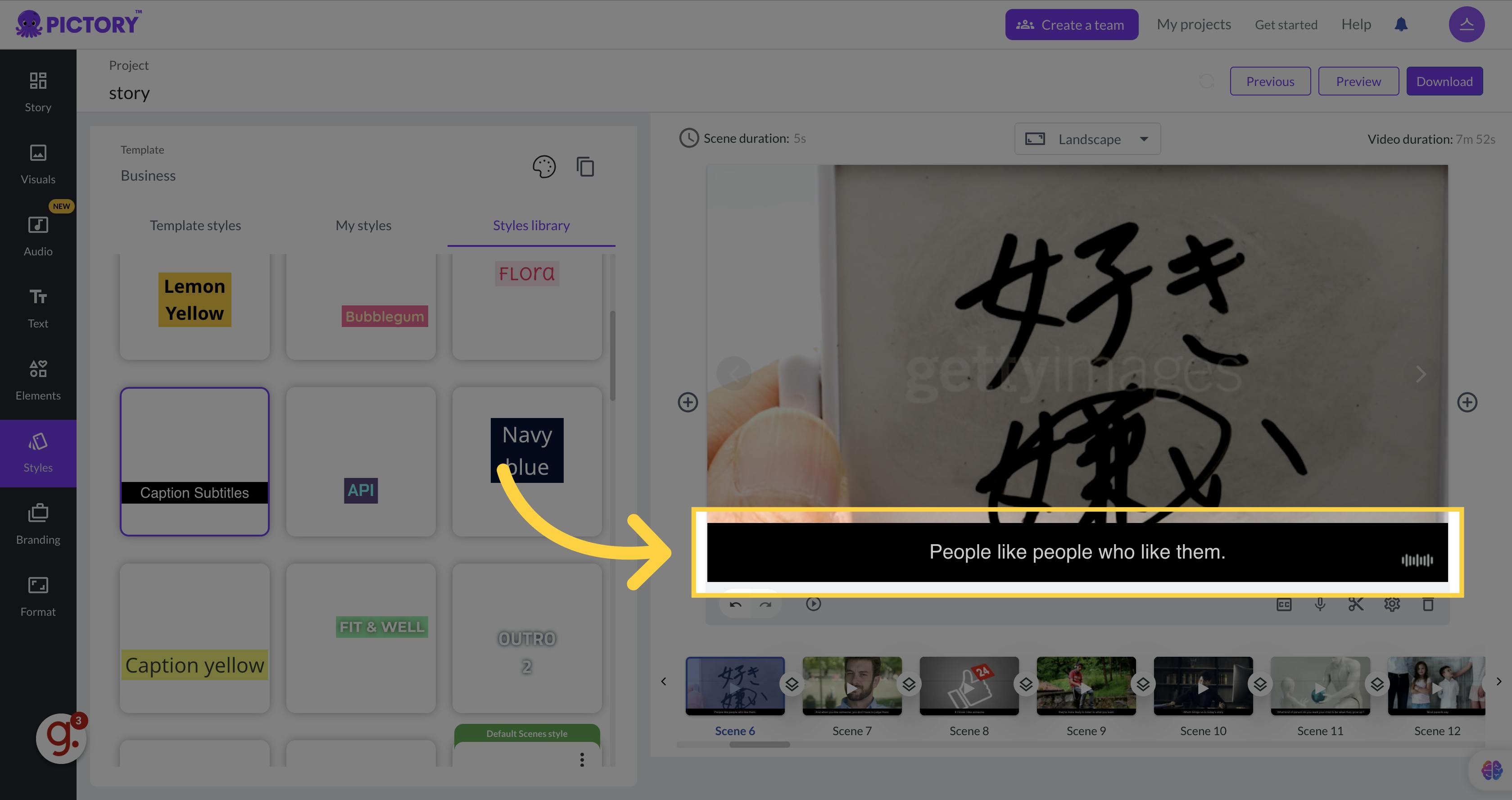Click transition icon between Scene 7 and 8
1512x800 pixels.
909,684
